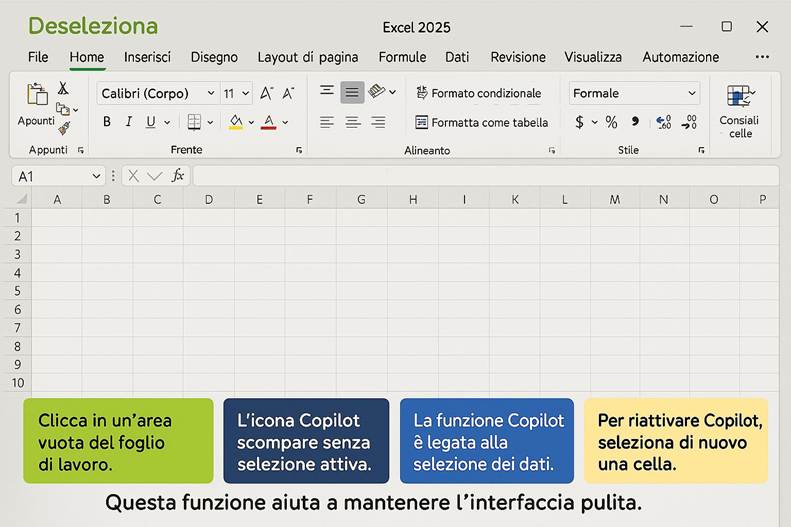Open the Disegno tab
Viewport: 791px width, 527px height.
point(214,57)
